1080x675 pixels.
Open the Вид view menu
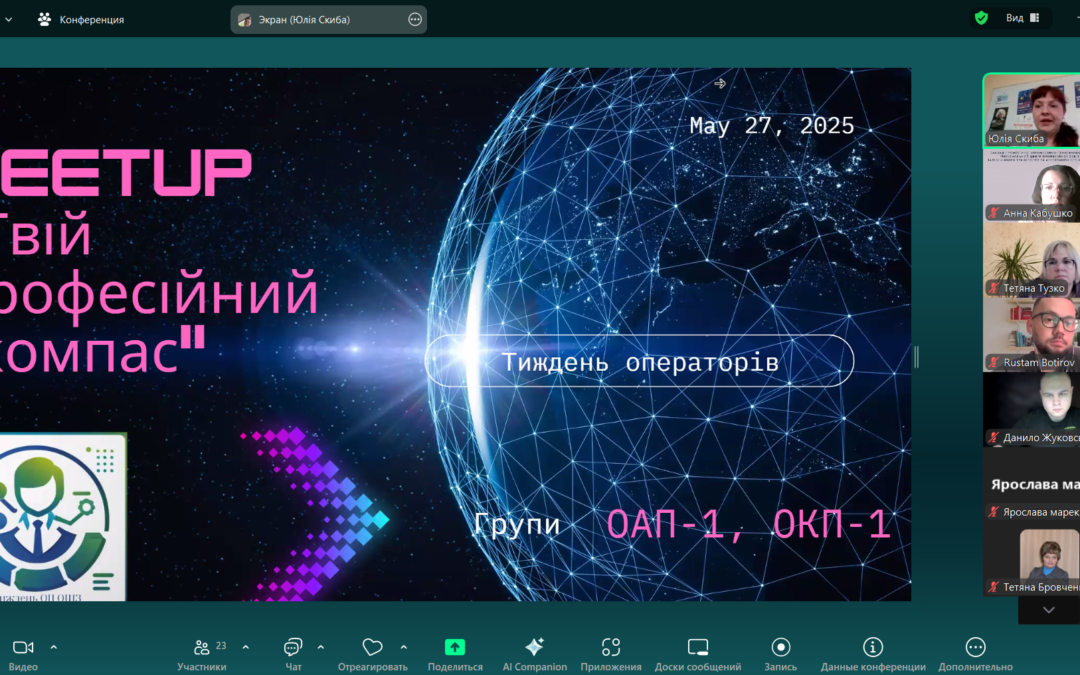click(1016, 17)
